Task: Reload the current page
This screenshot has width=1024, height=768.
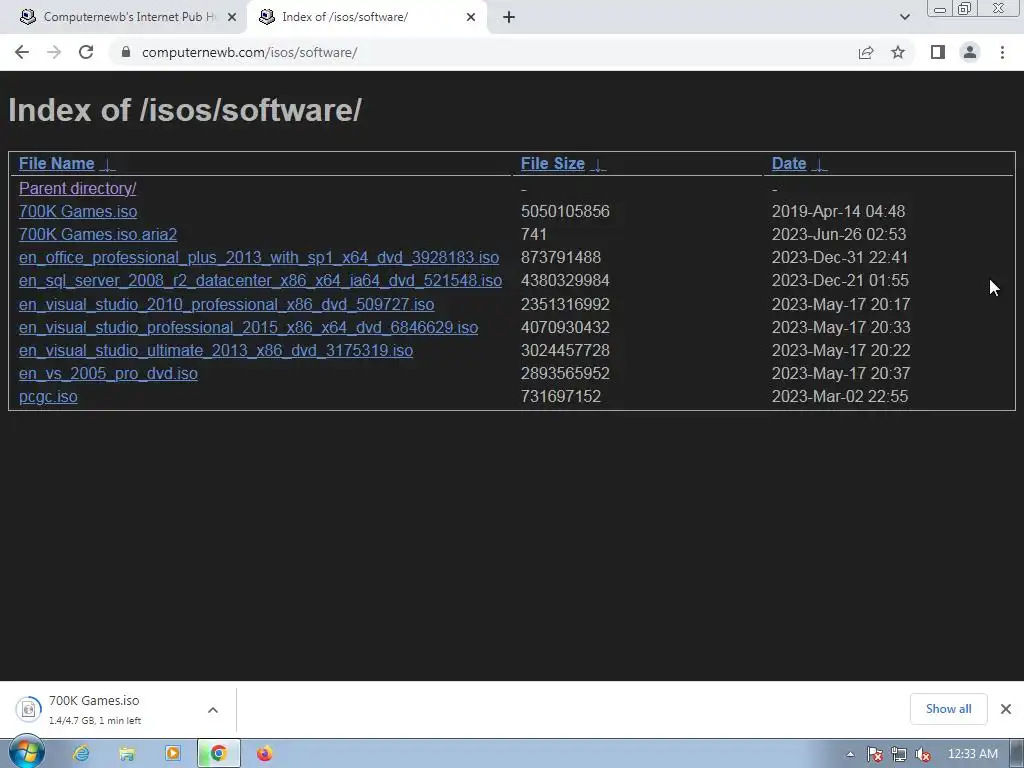Action: 86,52
